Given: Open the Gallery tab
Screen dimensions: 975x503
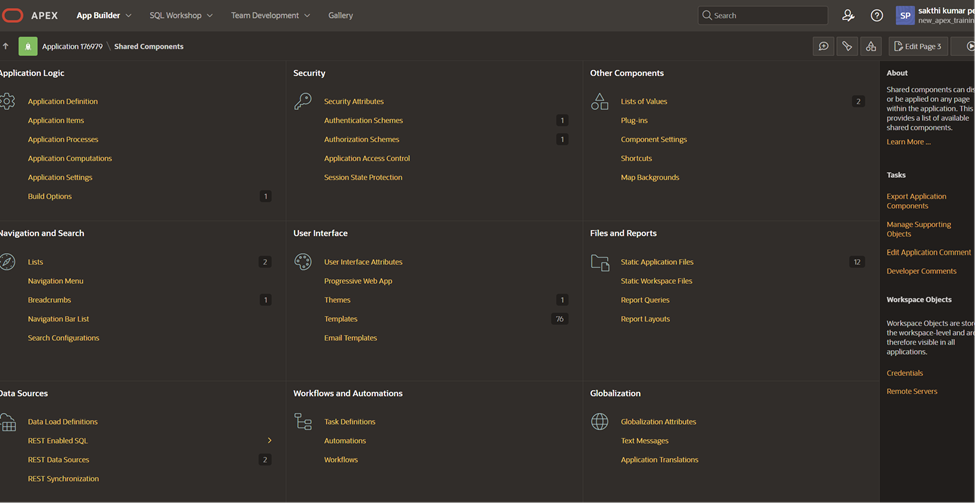Looking at the screenshot, I should (x=340, y=16).
